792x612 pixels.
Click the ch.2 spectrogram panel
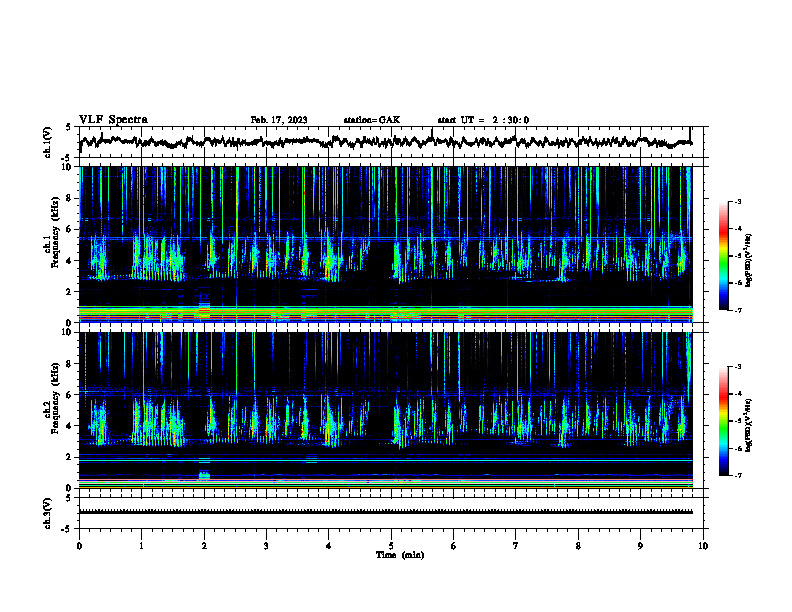coord(385,410)
